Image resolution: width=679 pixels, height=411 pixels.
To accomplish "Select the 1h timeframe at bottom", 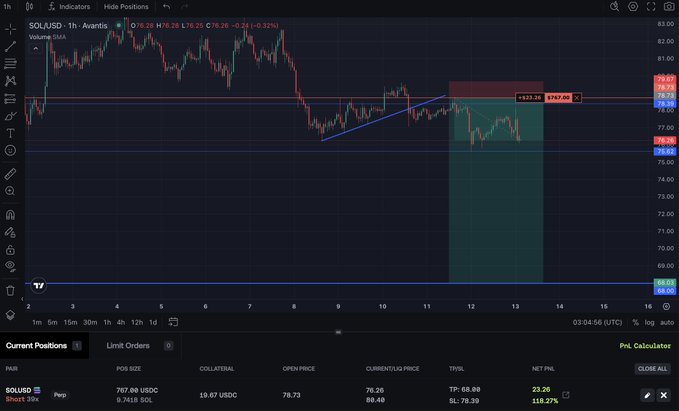I will pyautogui.click(x=107, y=322).
